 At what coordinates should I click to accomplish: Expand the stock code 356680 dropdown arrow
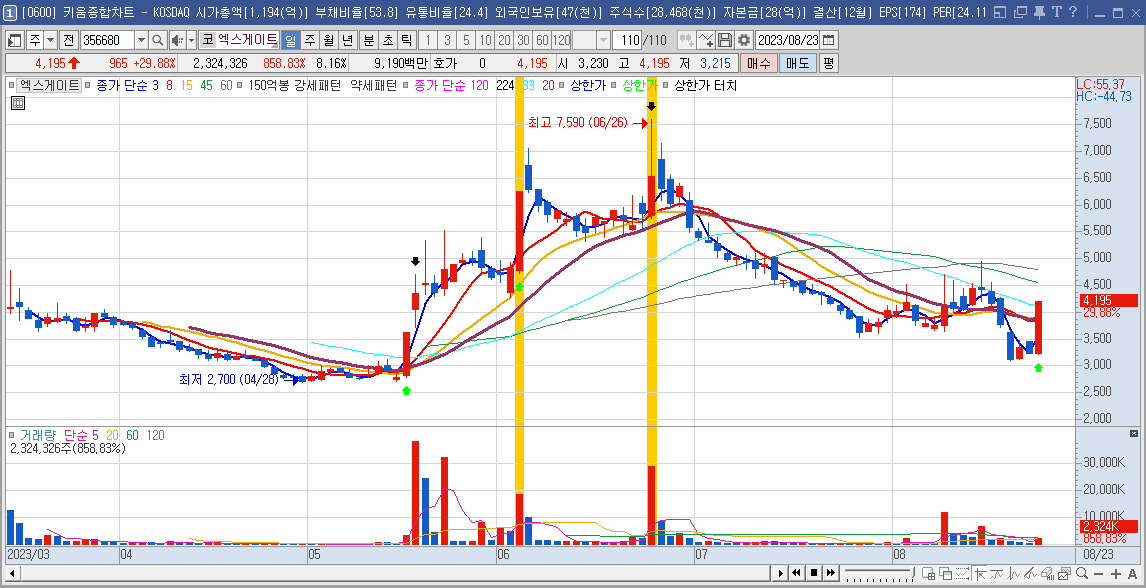point(142,39)
